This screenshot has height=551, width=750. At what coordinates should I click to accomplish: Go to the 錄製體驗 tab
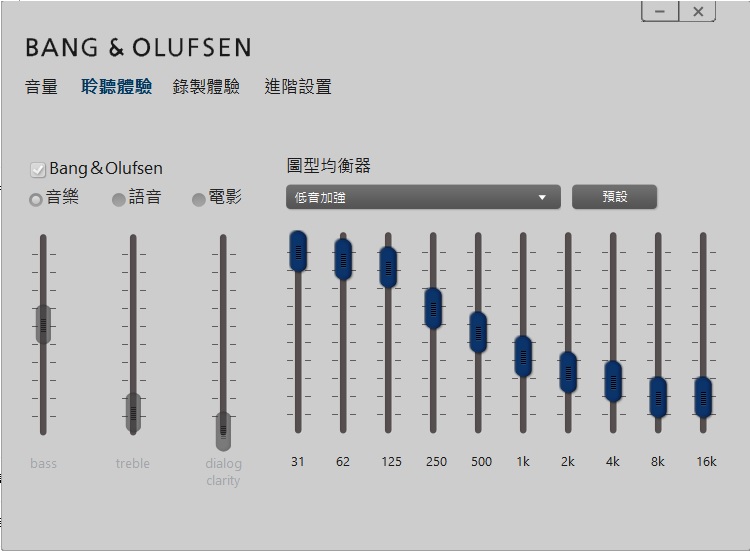(x=206, y=87)
